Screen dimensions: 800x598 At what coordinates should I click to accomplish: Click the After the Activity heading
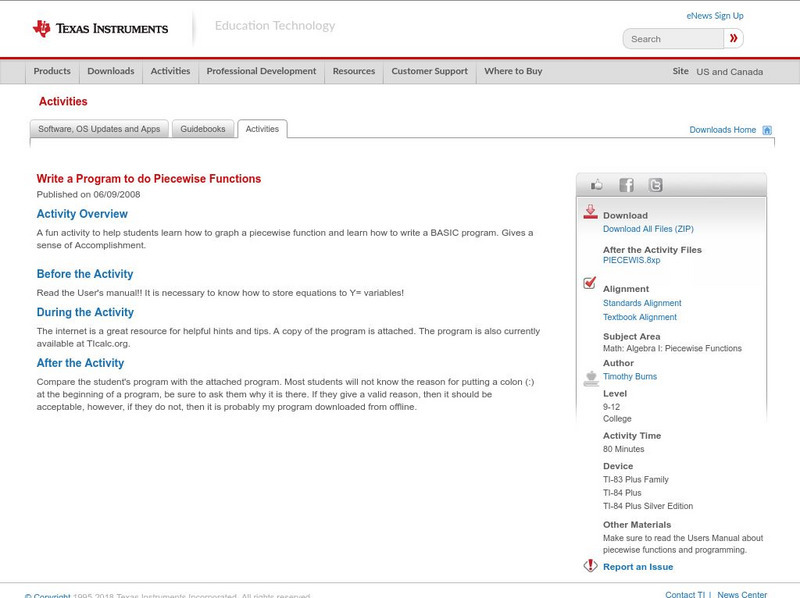80,363
